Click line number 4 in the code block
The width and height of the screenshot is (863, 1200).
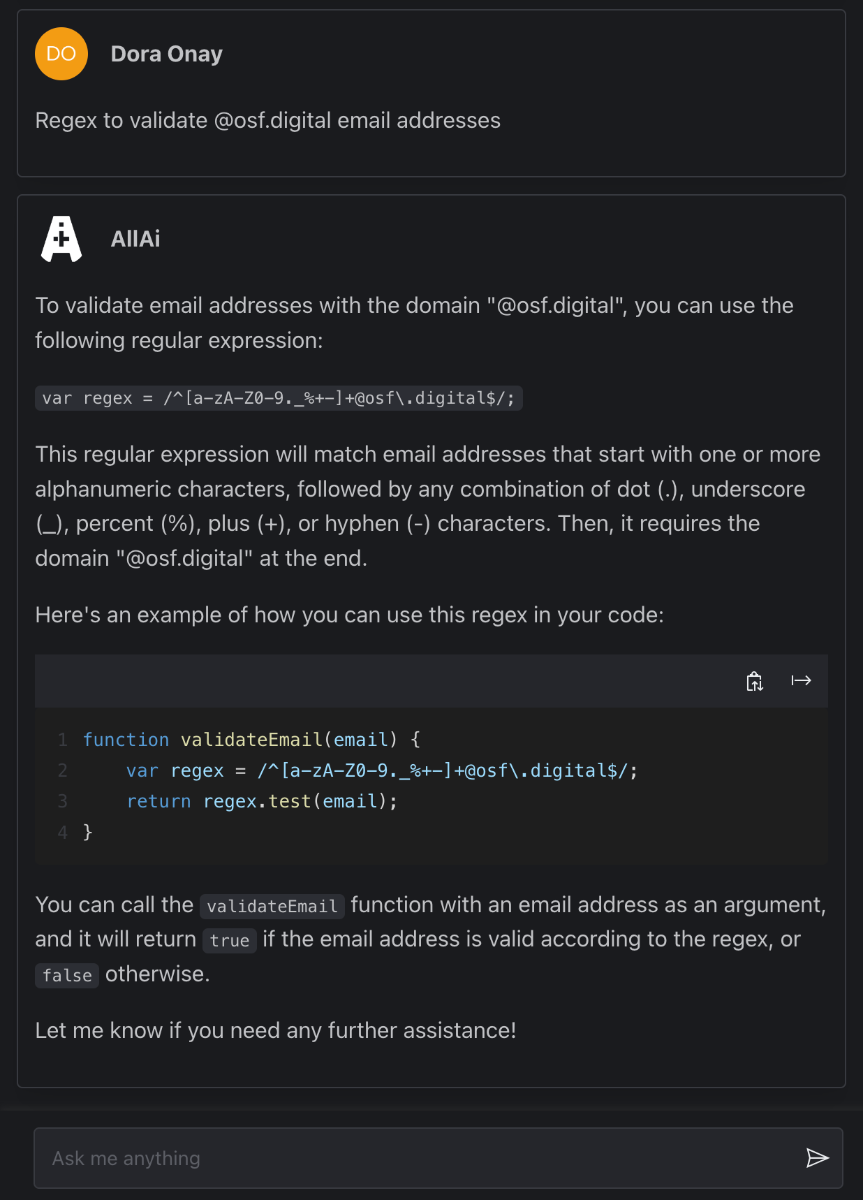(x=62, y=832)
